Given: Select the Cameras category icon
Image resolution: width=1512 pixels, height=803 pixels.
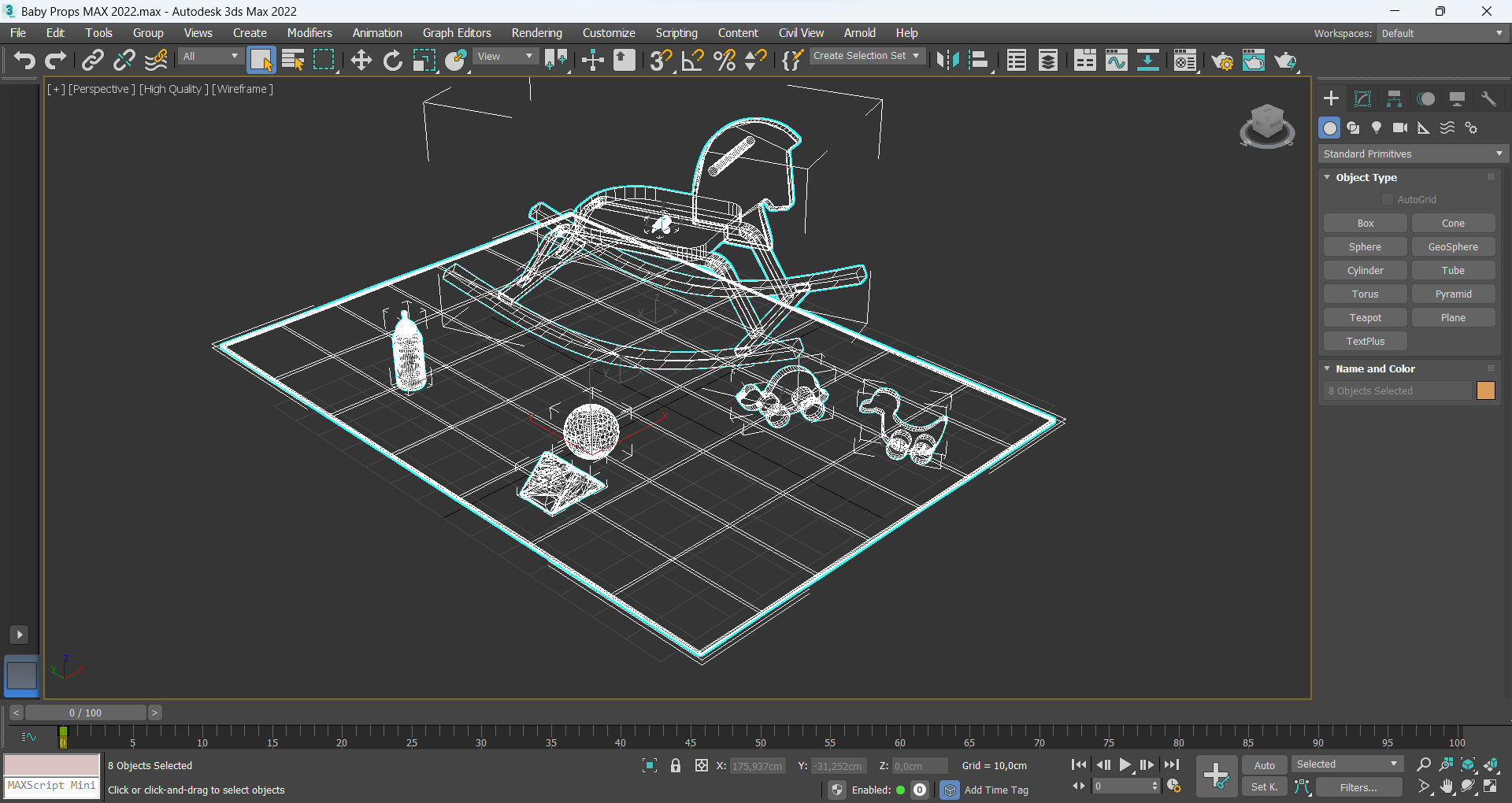Looking at the screenshot, I should [x=1400, y=128].
